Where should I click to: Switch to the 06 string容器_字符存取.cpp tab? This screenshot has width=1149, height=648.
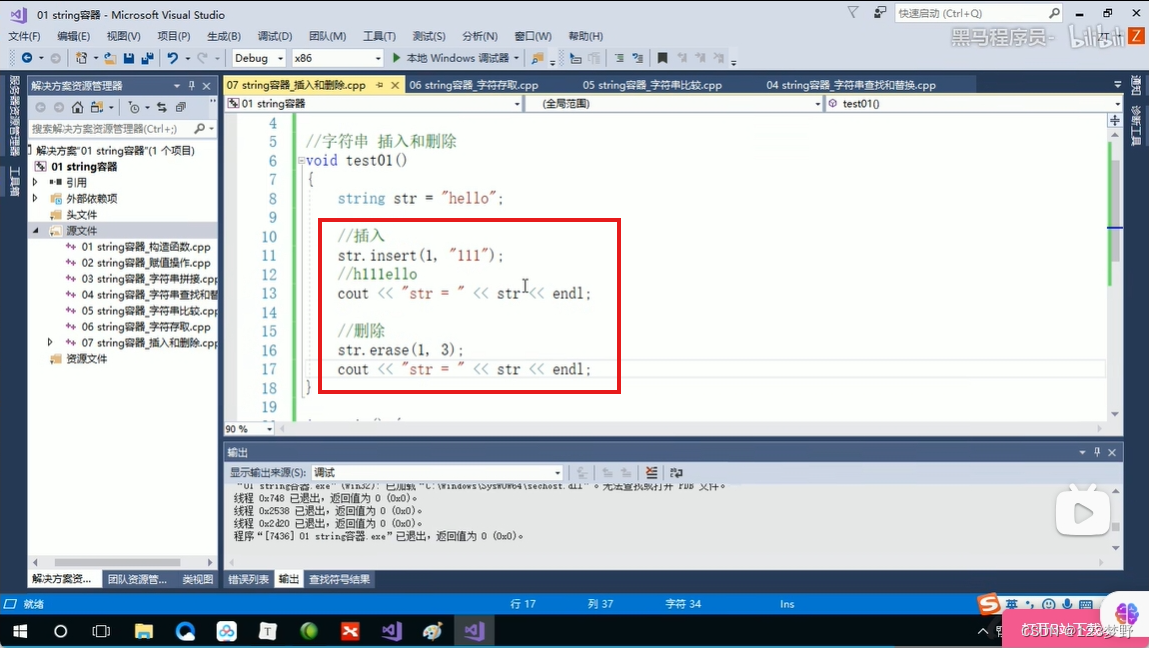click(473, 85)
